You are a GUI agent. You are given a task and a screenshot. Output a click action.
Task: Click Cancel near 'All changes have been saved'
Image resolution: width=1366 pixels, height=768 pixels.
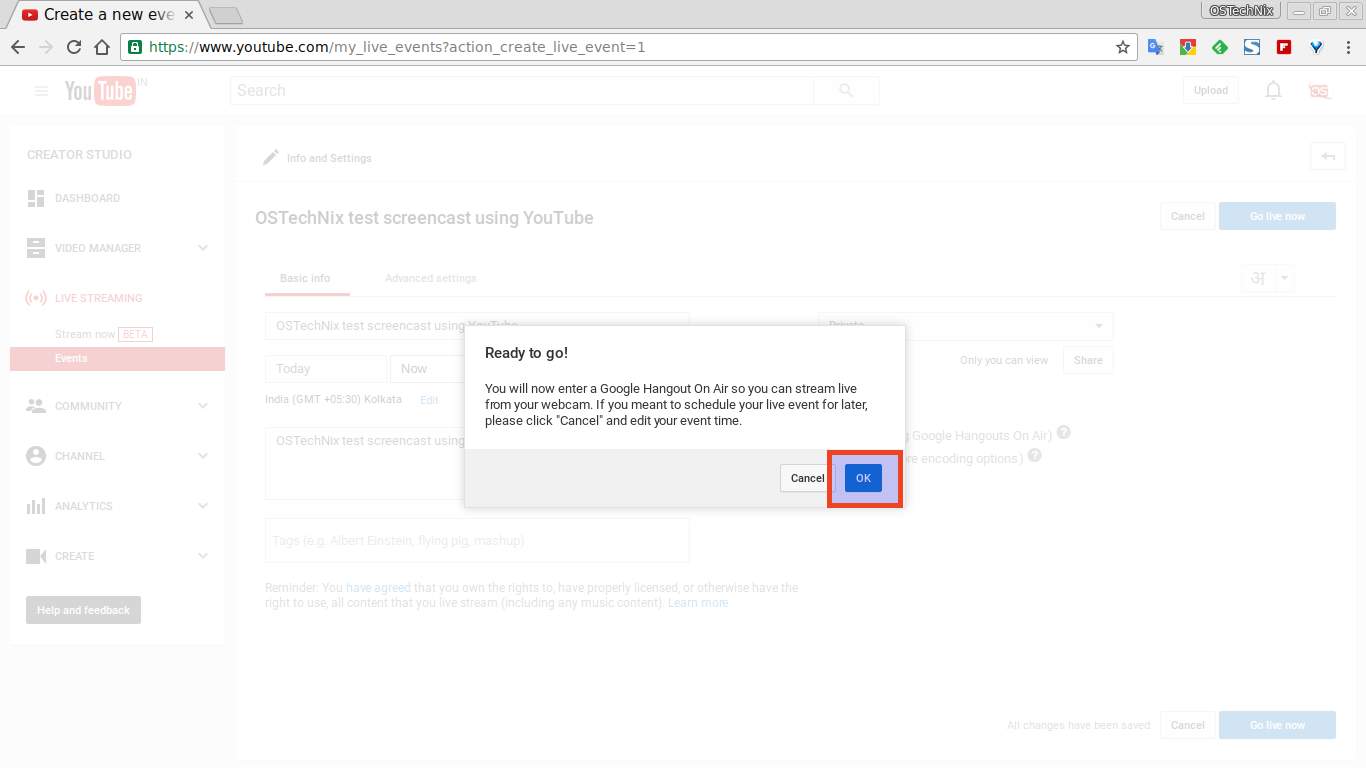coord(1187,725)
